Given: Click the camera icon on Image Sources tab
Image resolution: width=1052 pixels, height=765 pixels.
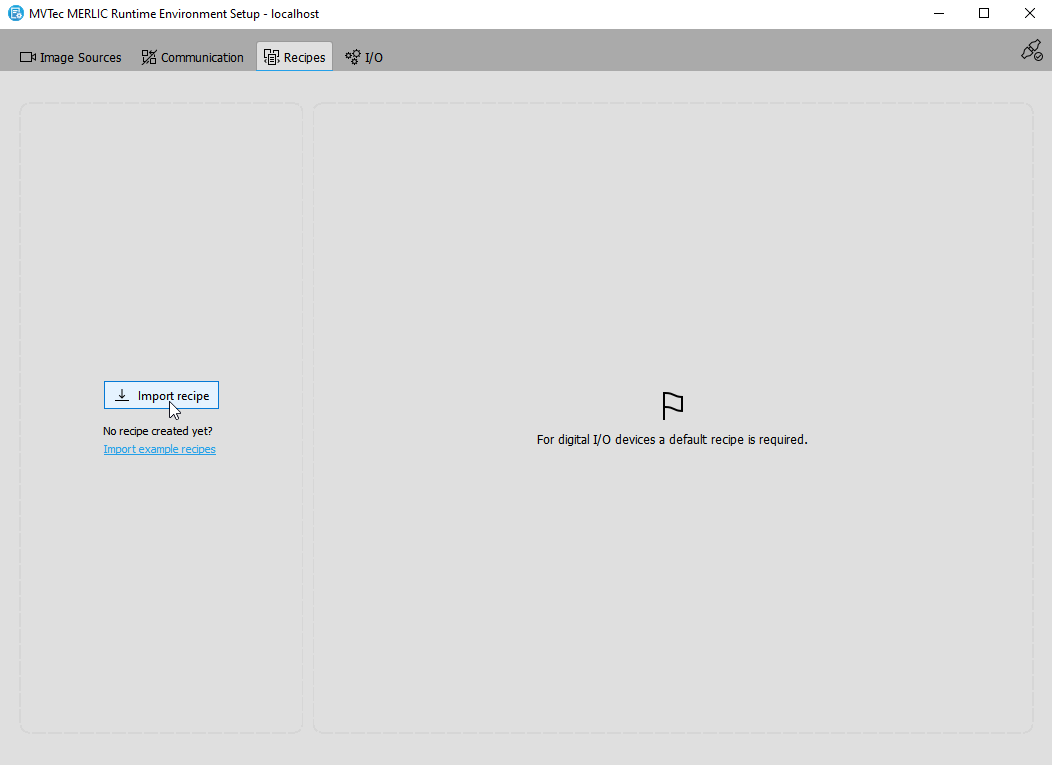Looking at the screenshot, I should 28,57.
